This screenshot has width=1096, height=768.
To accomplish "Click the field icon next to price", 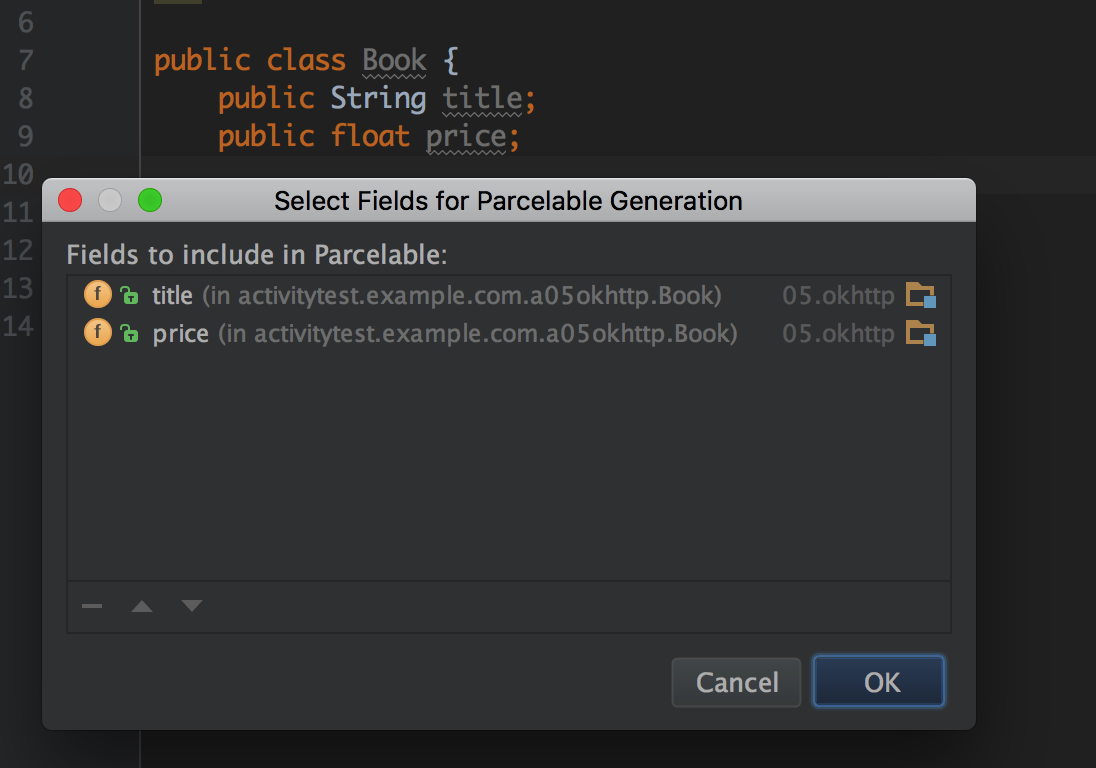I will [x=97, y=333].
